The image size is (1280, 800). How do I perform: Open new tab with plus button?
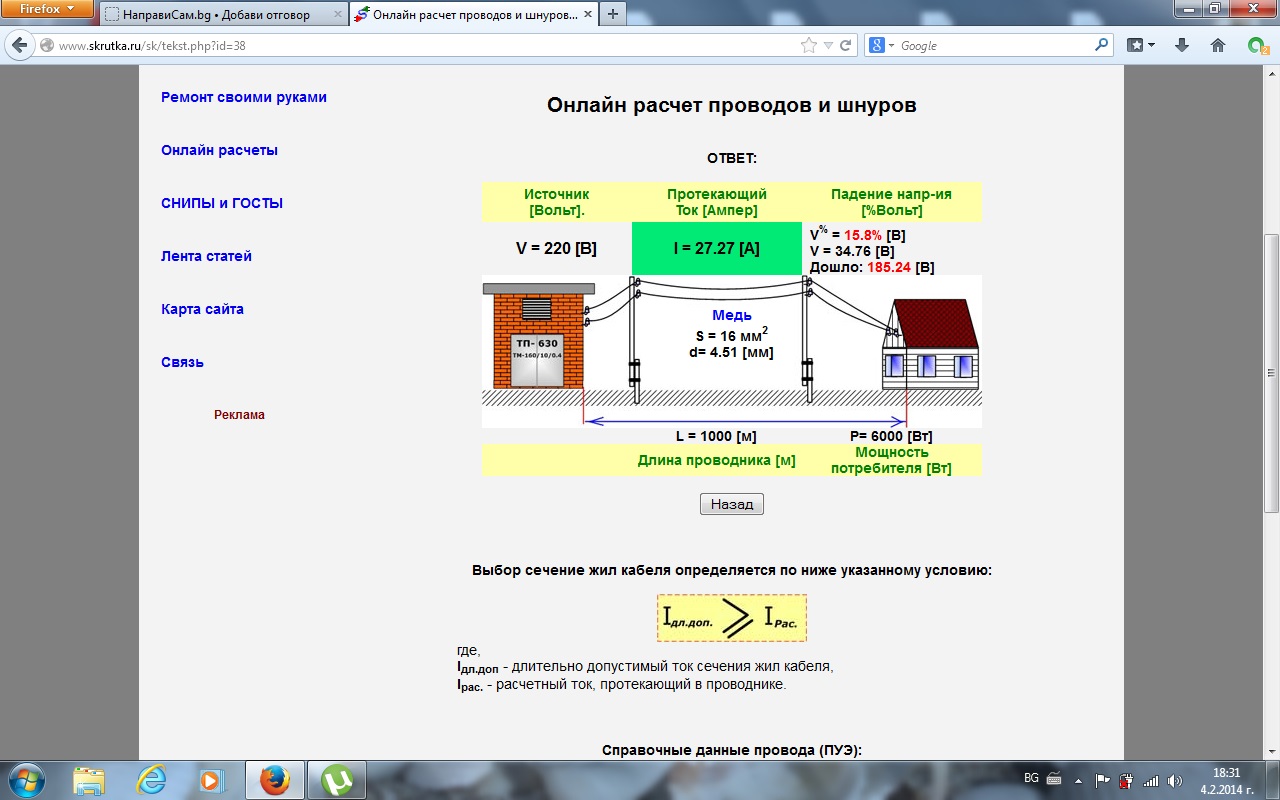(612, 14)
